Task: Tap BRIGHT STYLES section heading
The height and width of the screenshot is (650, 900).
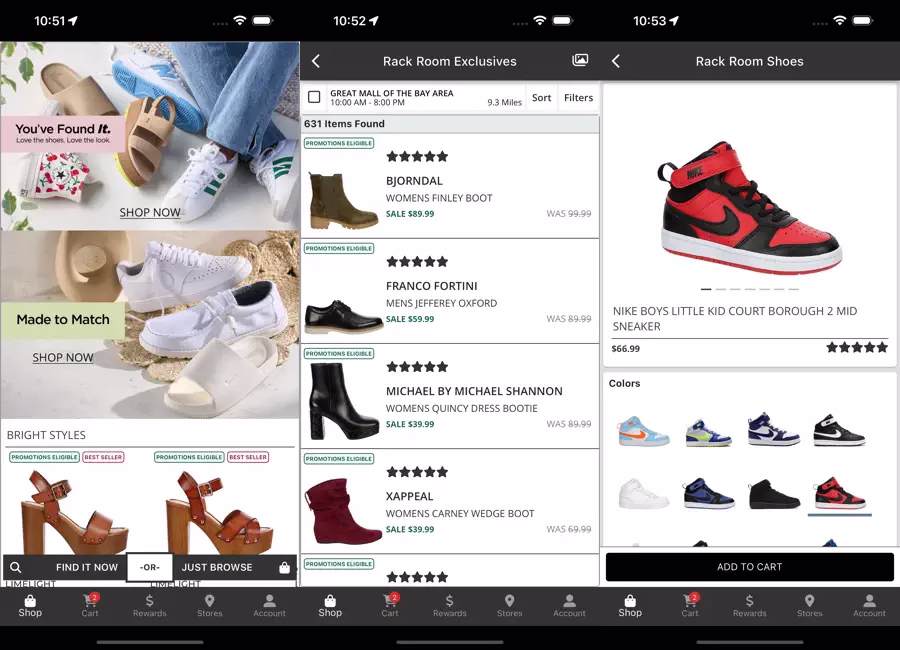Action: point(46,435)
